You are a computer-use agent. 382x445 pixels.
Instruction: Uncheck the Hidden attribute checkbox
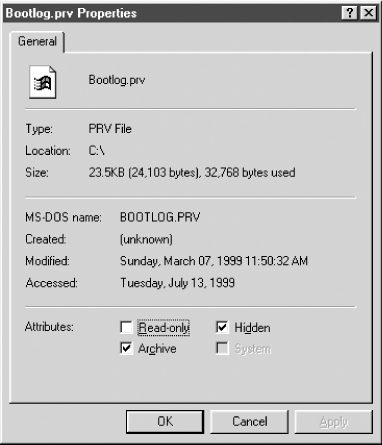click(x=222, y=327)
